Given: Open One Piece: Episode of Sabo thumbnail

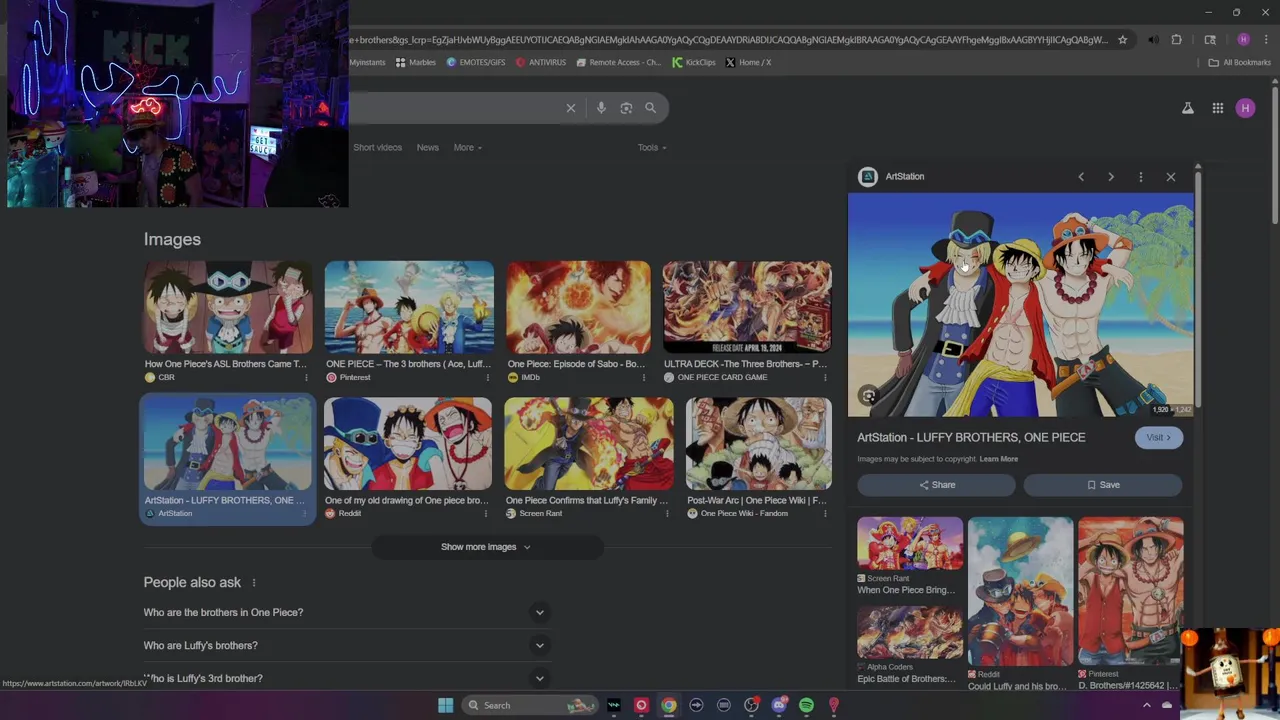Looking at the screenshot, I should coord(578,307).
